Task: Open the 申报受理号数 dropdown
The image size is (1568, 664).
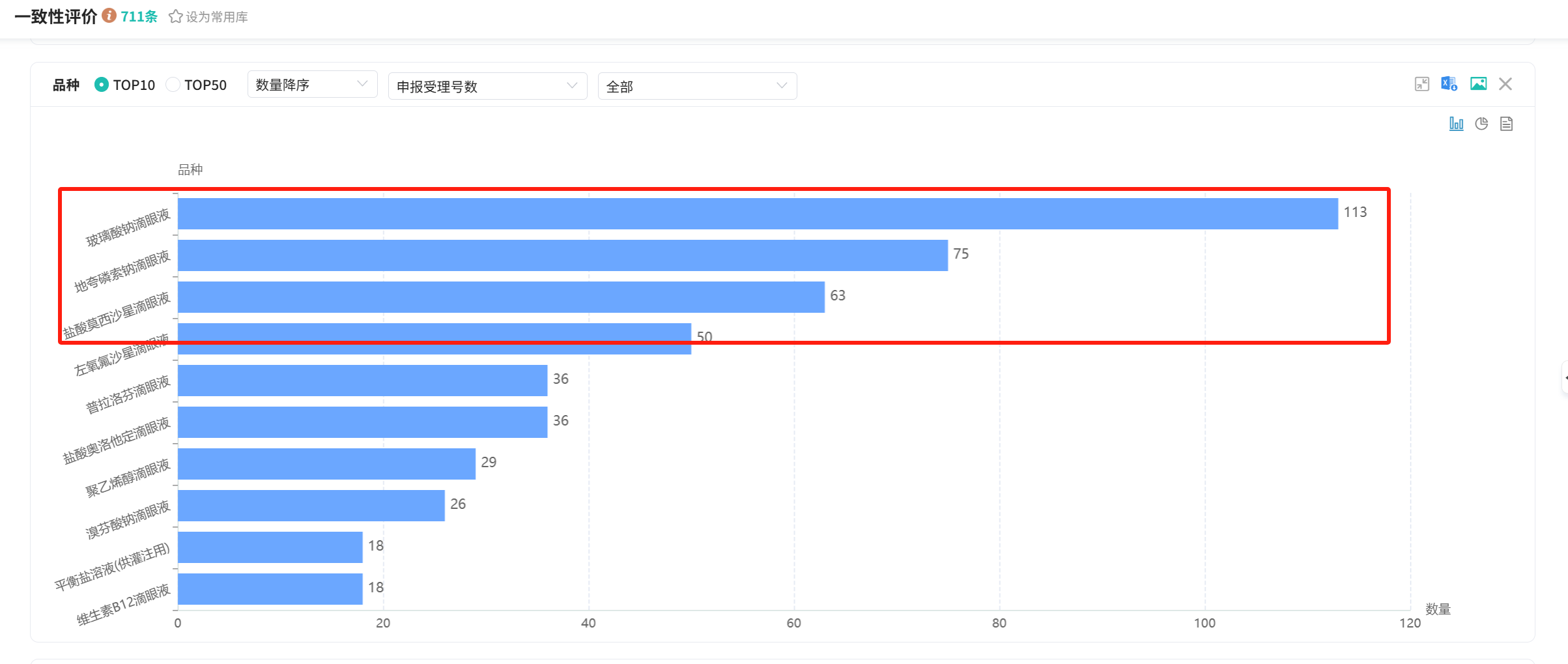Action: click(487, 86)
